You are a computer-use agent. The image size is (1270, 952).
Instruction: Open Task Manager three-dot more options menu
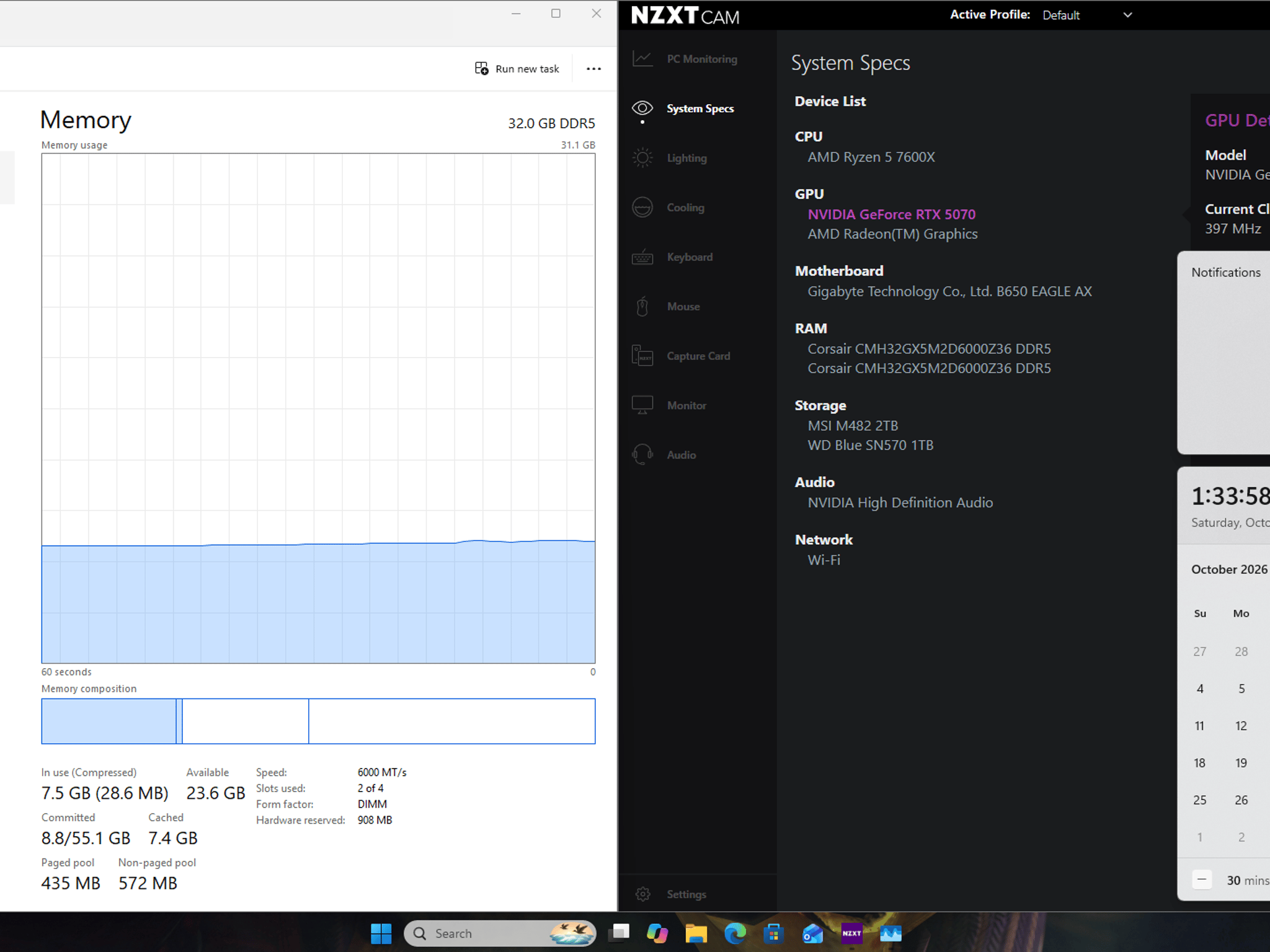[593, 69]
